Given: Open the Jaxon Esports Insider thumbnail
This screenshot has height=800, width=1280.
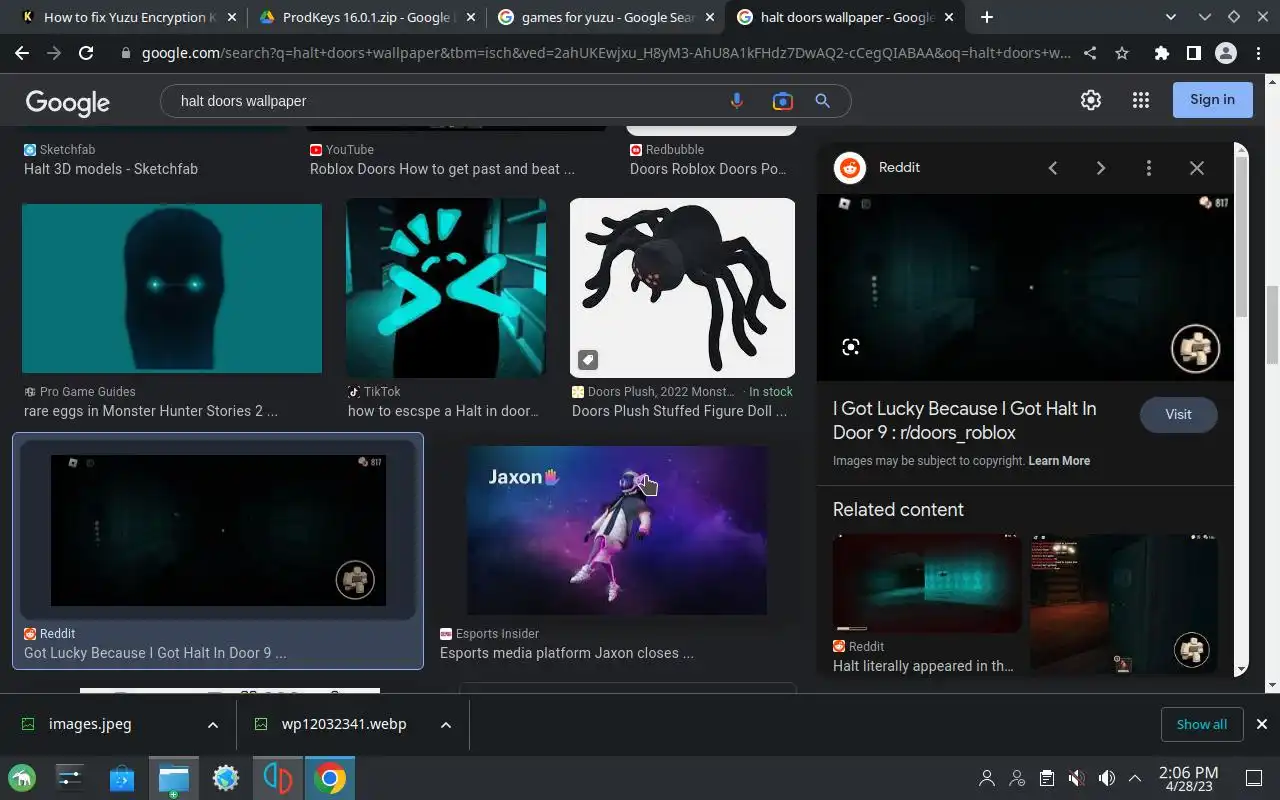Looking at the screenshot, I should [617, 530].
